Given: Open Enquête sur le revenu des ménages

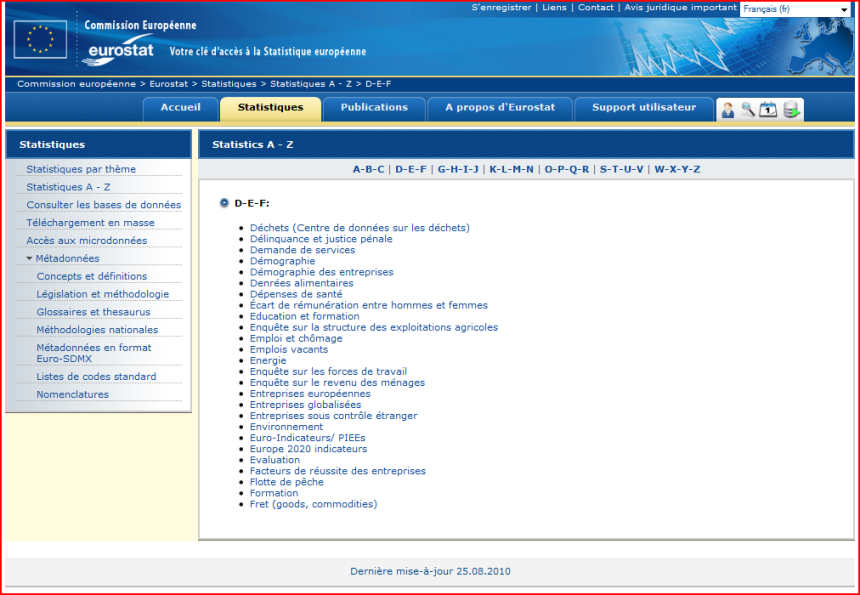Looking at the screenshot, I should pos(337,383).
